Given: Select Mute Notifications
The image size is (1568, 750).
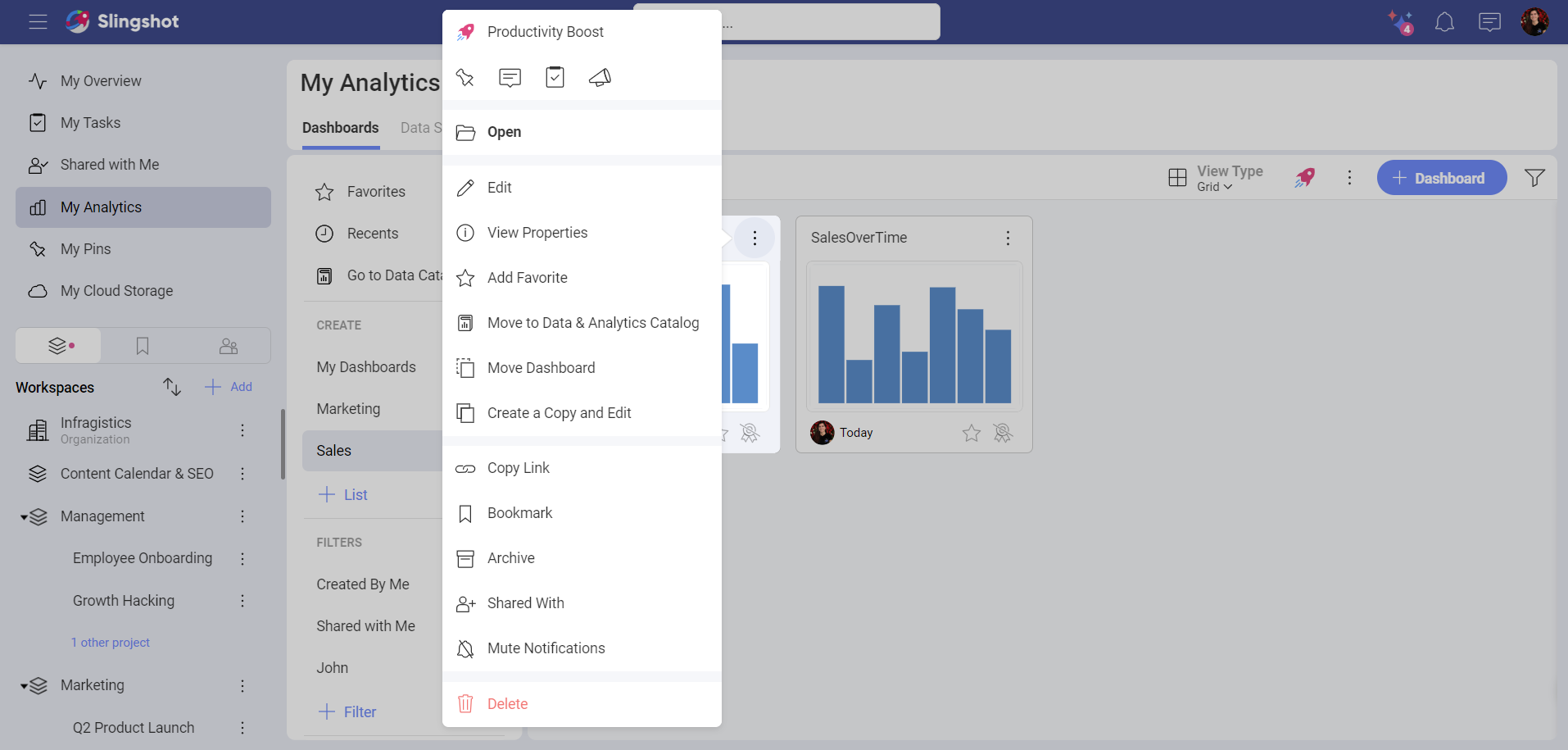Looking at the screenshot, I should tap(582, 648).
